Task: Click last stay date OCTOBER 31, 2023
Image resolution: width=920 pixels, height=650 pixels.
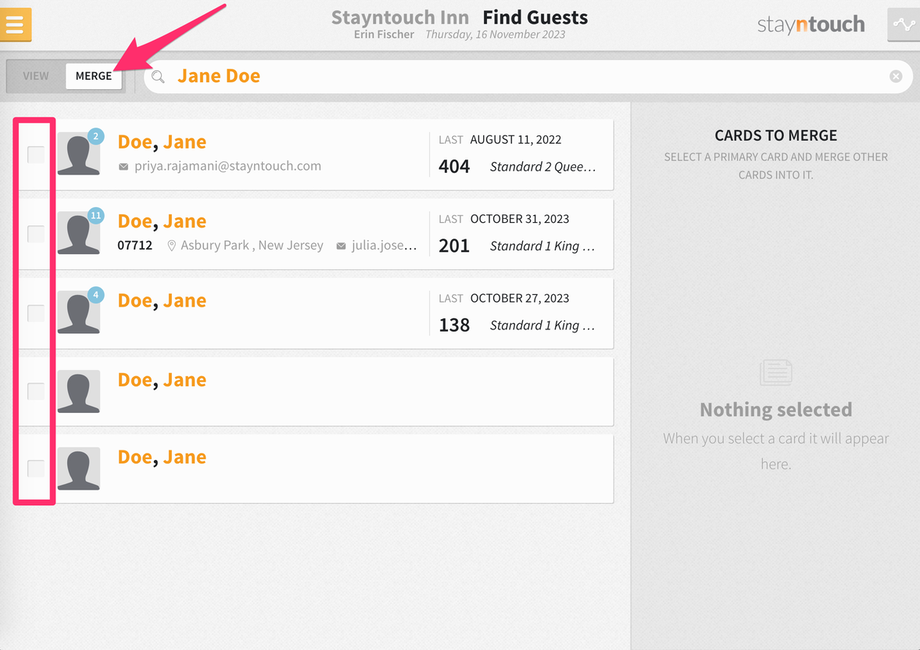Action: 520,219
